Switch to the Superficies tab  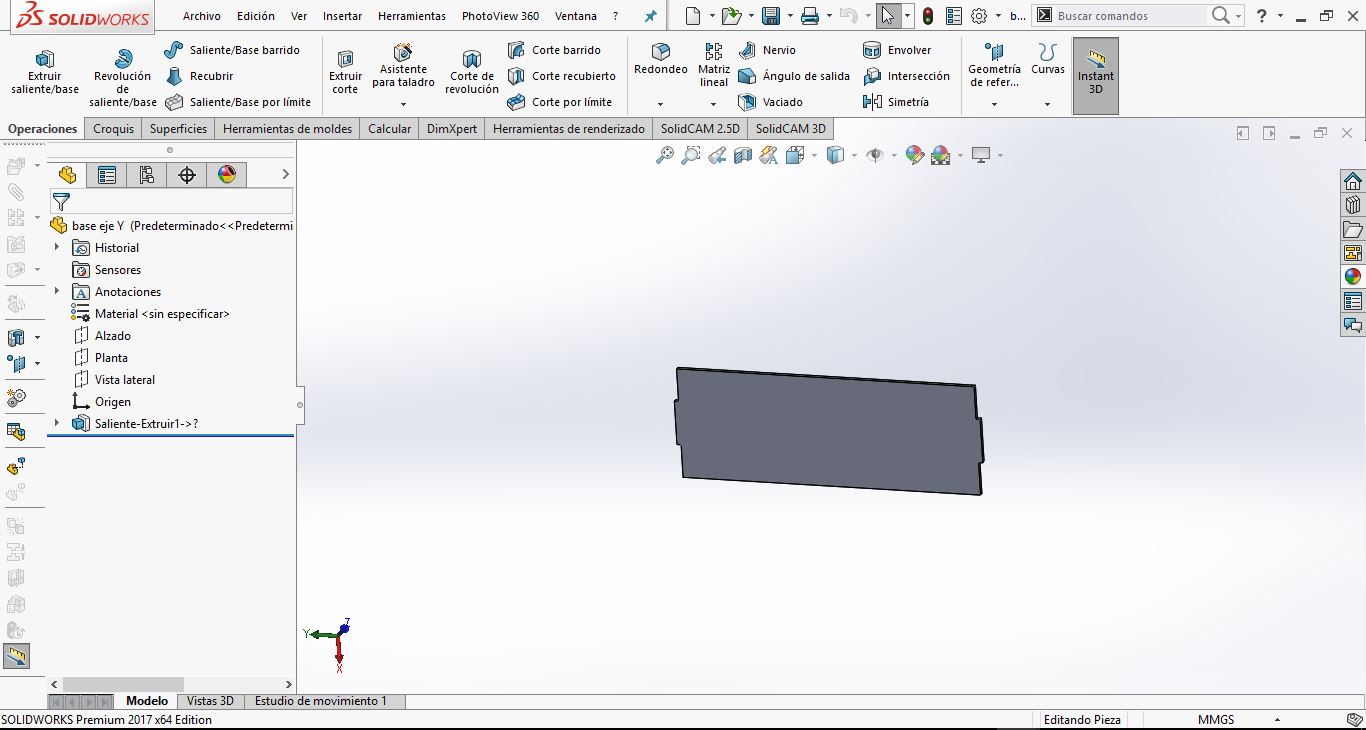point(178,129)
